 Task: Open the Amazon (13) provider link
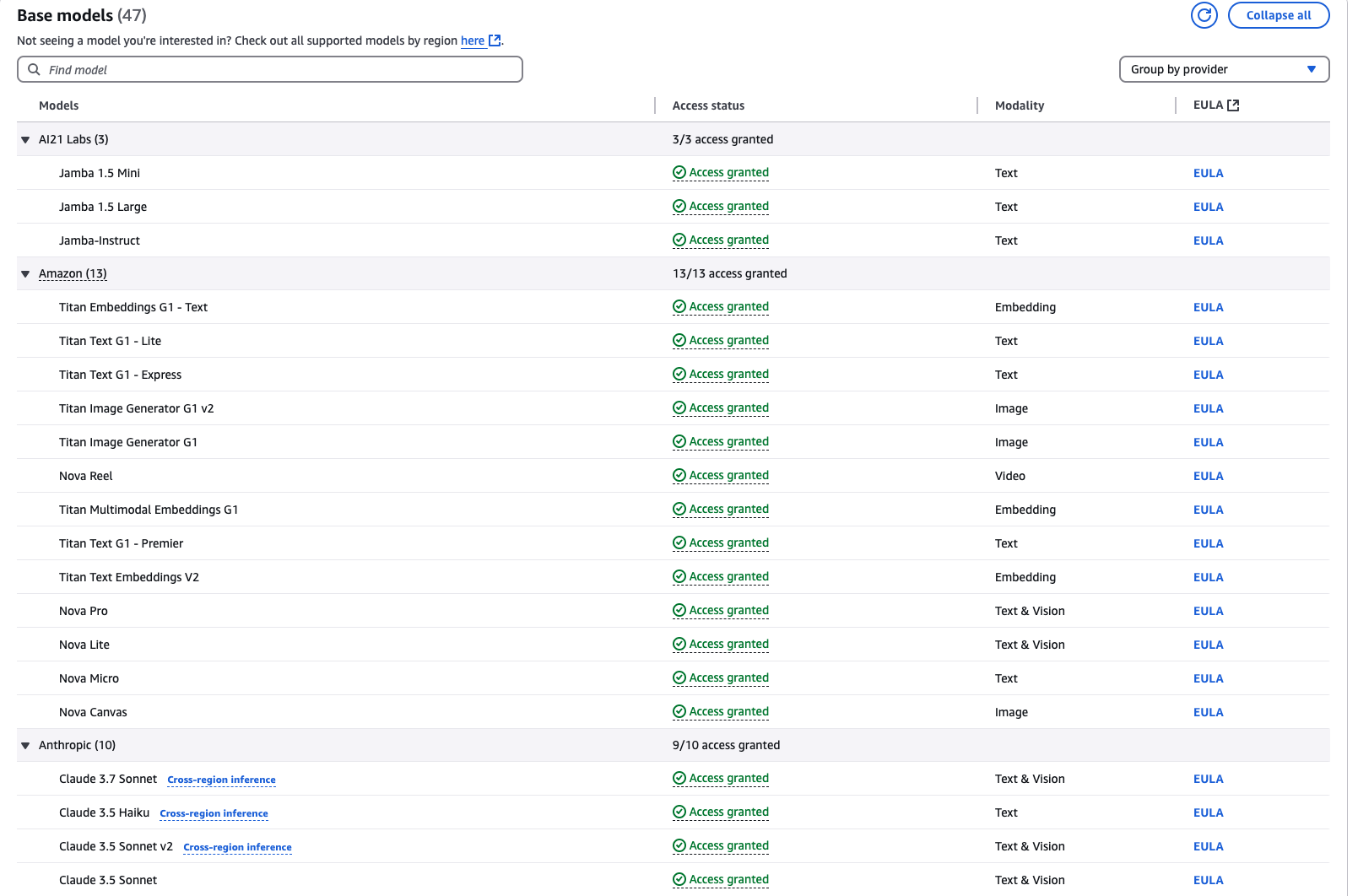[x=73, y=273]
